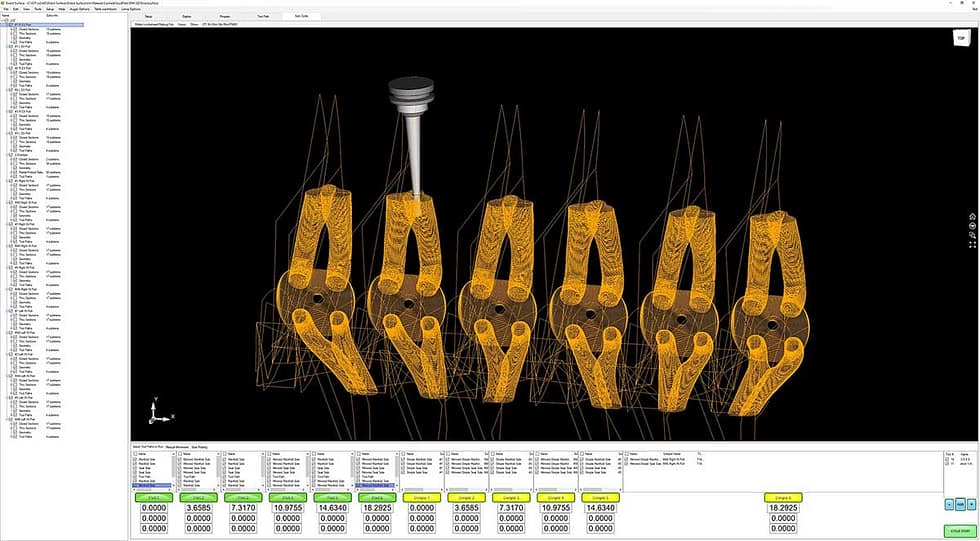980x541 pixels.
Task: Click the green button above the 7.3170 value
Action: (x=242, y=498)
